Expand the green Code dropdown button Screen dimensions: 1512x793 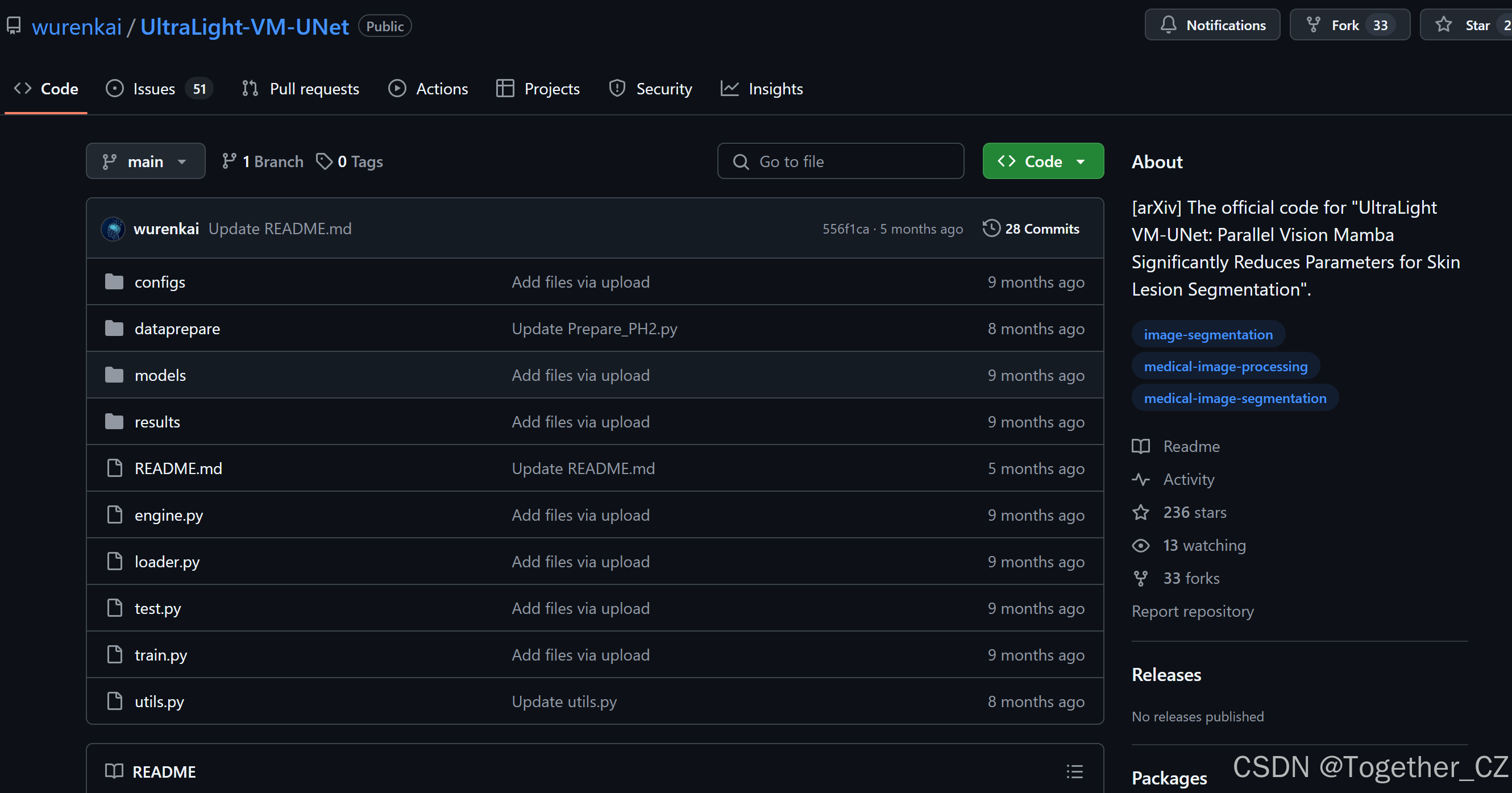(1042, 161)
